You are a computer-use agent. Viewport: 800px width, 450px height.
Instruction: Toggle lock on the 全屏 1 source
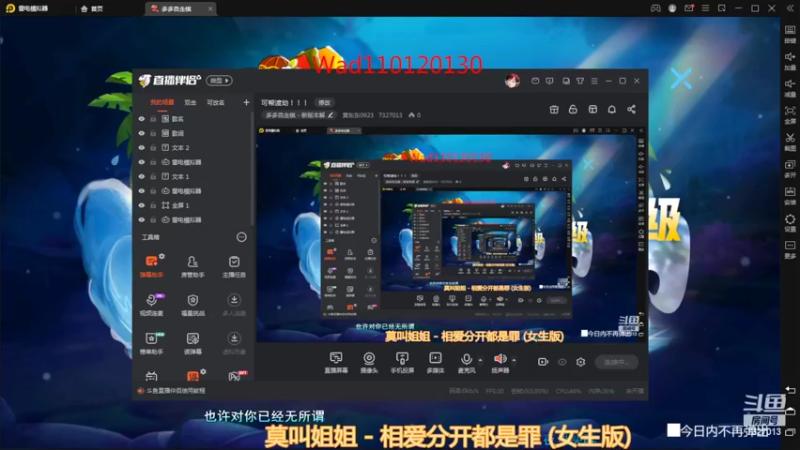click(153, 205)
